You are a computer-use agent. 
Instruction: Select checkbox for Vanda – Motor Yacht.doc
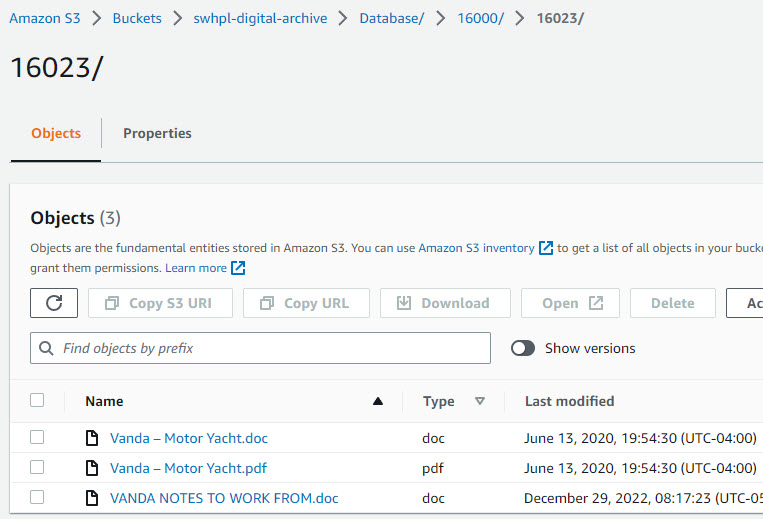[37, 437]
